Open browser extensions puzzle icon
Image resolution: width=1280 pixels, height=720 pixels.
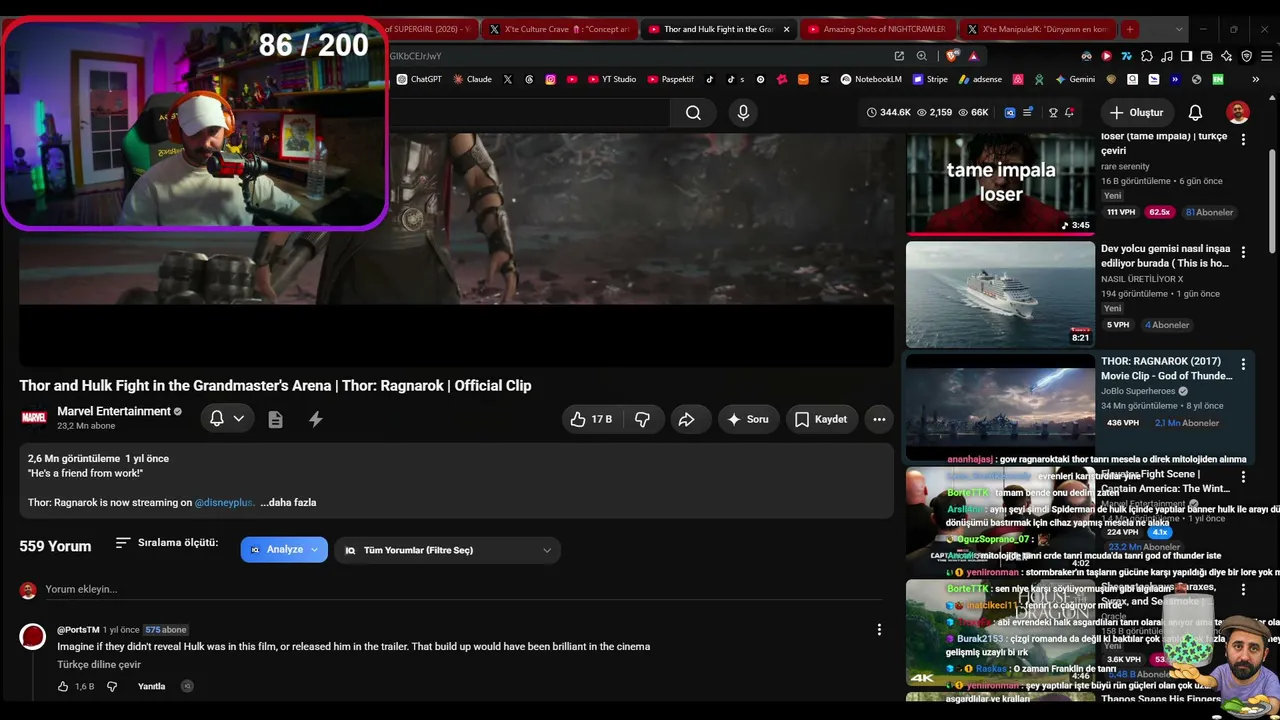(1147, 56)
